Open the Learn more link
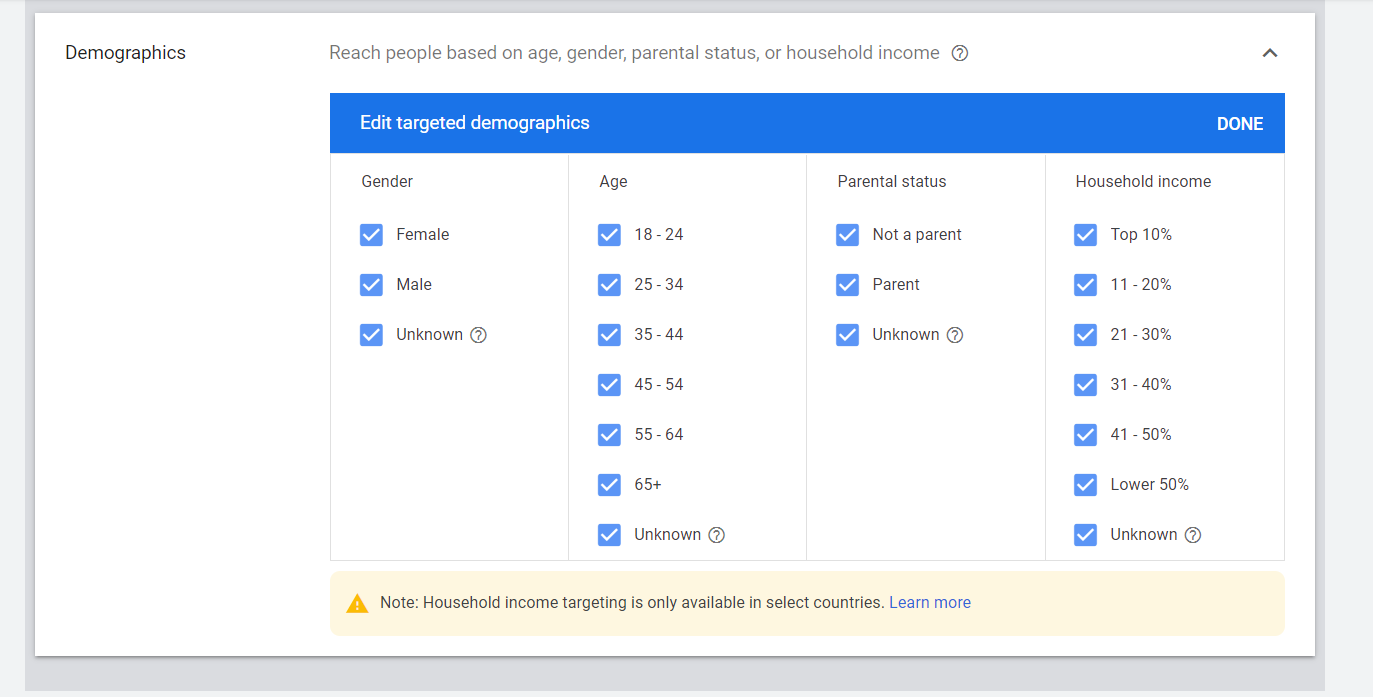The height and width of the screenshot is (697, 1373). point(930,603)
